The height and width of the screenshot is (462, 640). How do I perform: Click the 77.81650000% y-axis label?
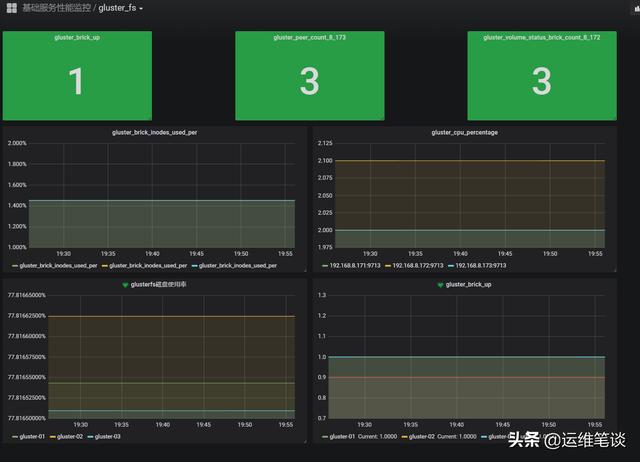(x=27, y=418)
